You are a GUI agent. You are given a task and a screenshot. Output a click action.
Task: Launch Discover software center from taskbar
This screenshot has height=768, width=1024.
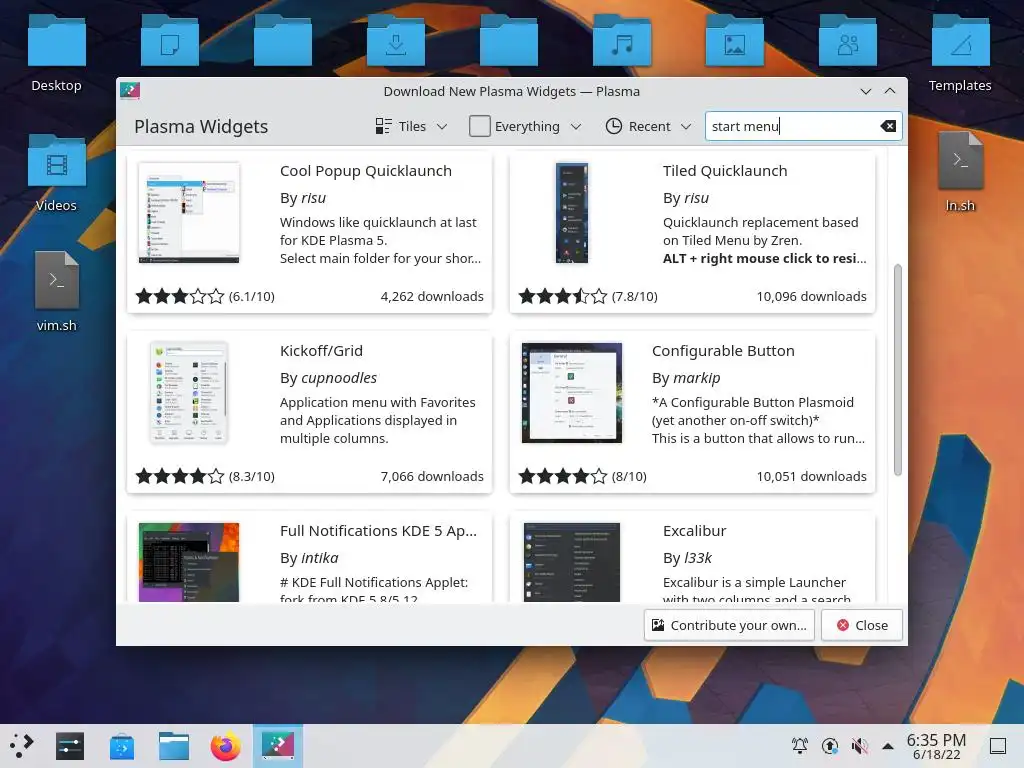tap(121, 746)
